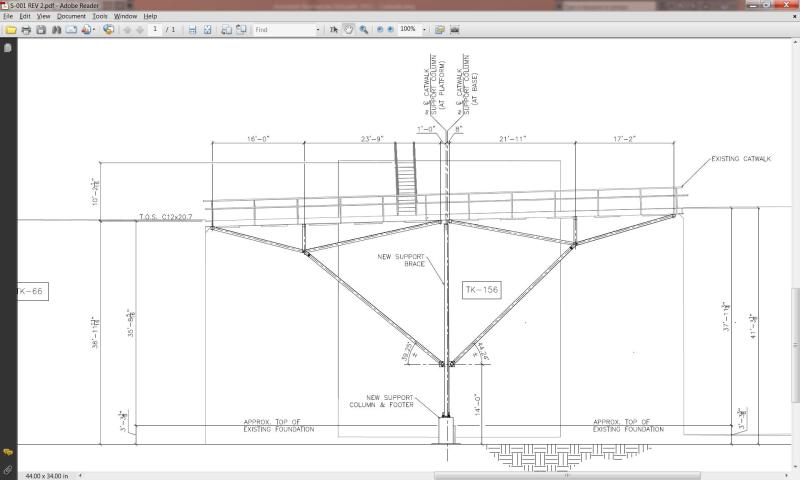Save a copy using floppy disk icon
Image resolution: width=800 pixels, height=480 pixels.
[x=41, y=30]
